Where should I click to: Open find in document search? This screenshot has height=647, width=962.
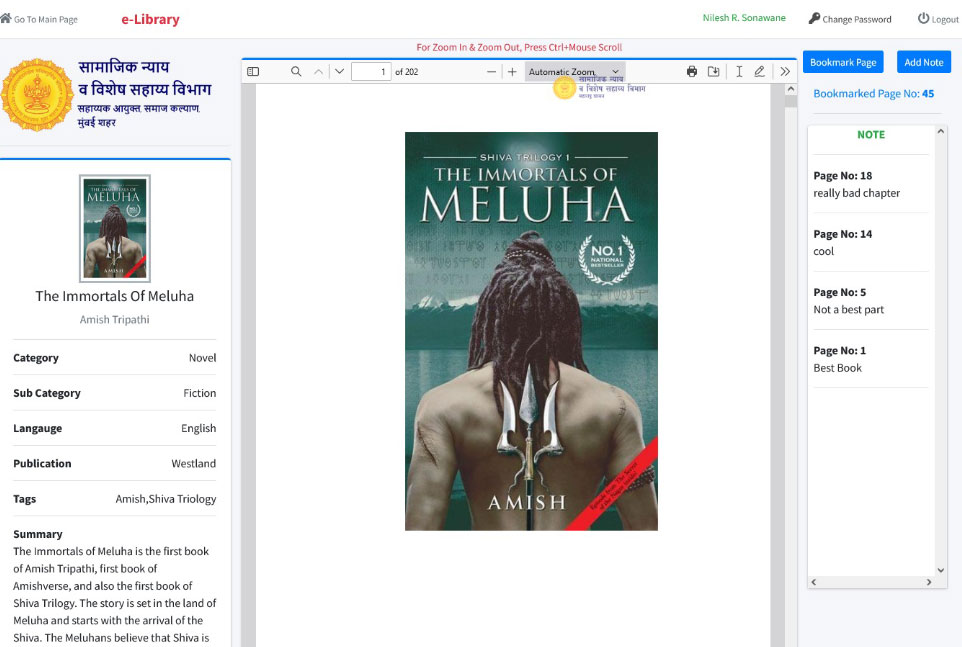tap(296, 72)
